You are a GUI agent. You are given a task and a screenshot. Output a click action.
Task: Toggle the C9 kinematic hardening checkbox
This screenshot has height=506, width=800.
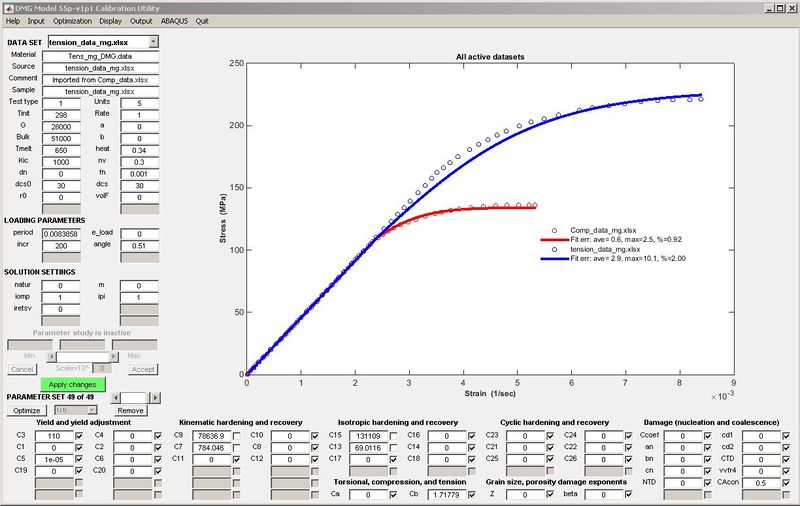pyautogui.click(x=236, y=436)
